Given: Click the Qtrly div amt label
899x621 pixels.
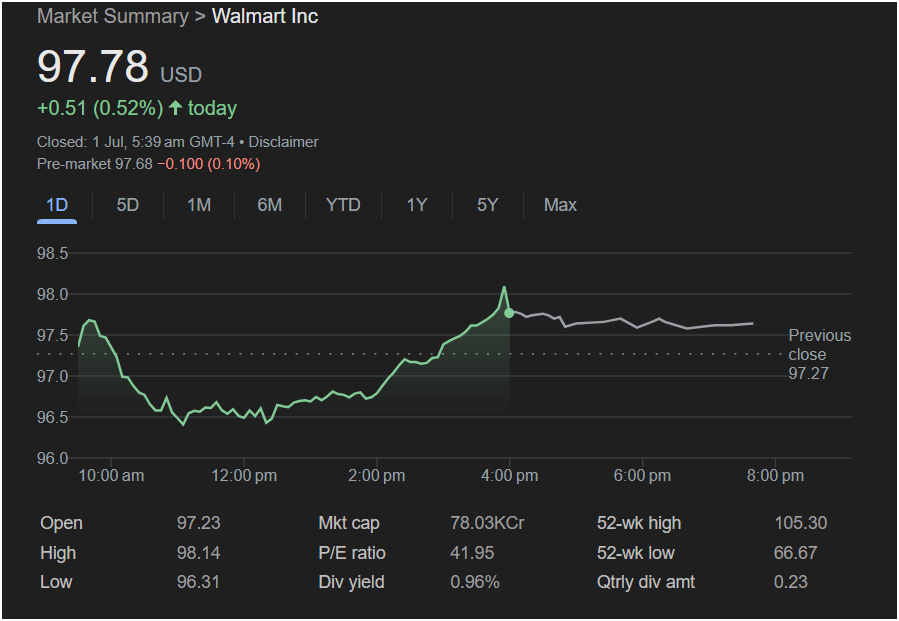Looking at the screenshot, I should (x=646, y=582).
